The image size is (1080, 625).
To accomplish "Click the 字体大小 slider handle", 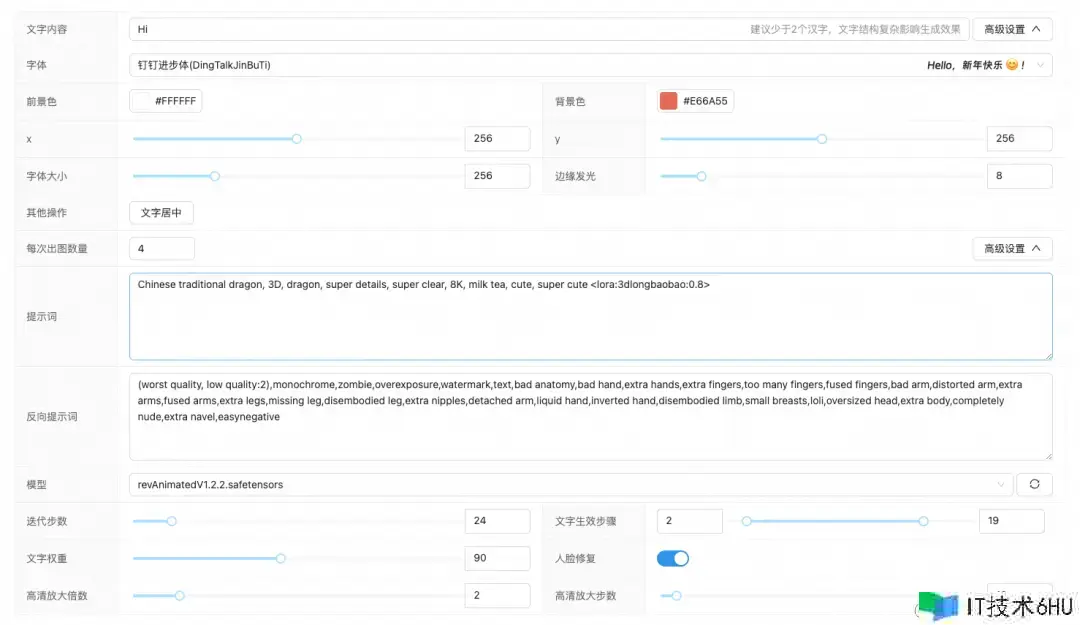I will (x=214, y=176).
